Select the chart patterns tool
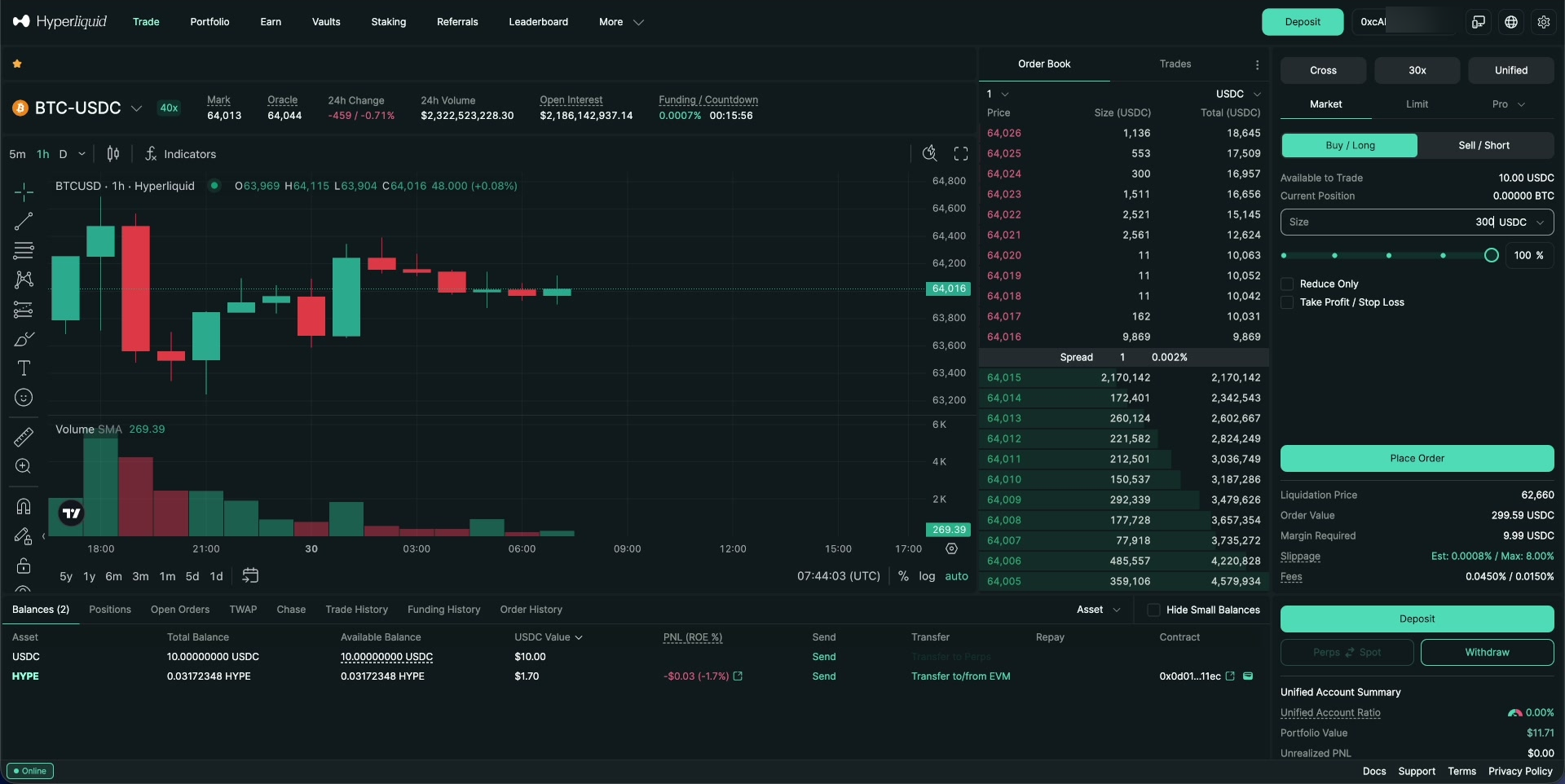 24,280
